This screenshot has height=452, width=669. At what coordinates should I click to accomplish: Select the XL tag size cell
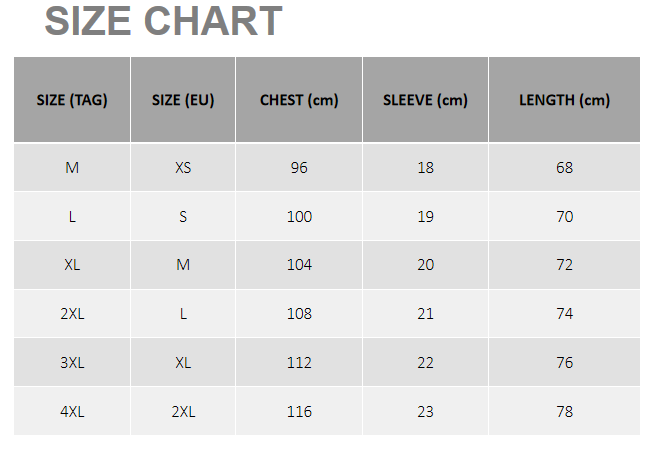click(72, 265)
